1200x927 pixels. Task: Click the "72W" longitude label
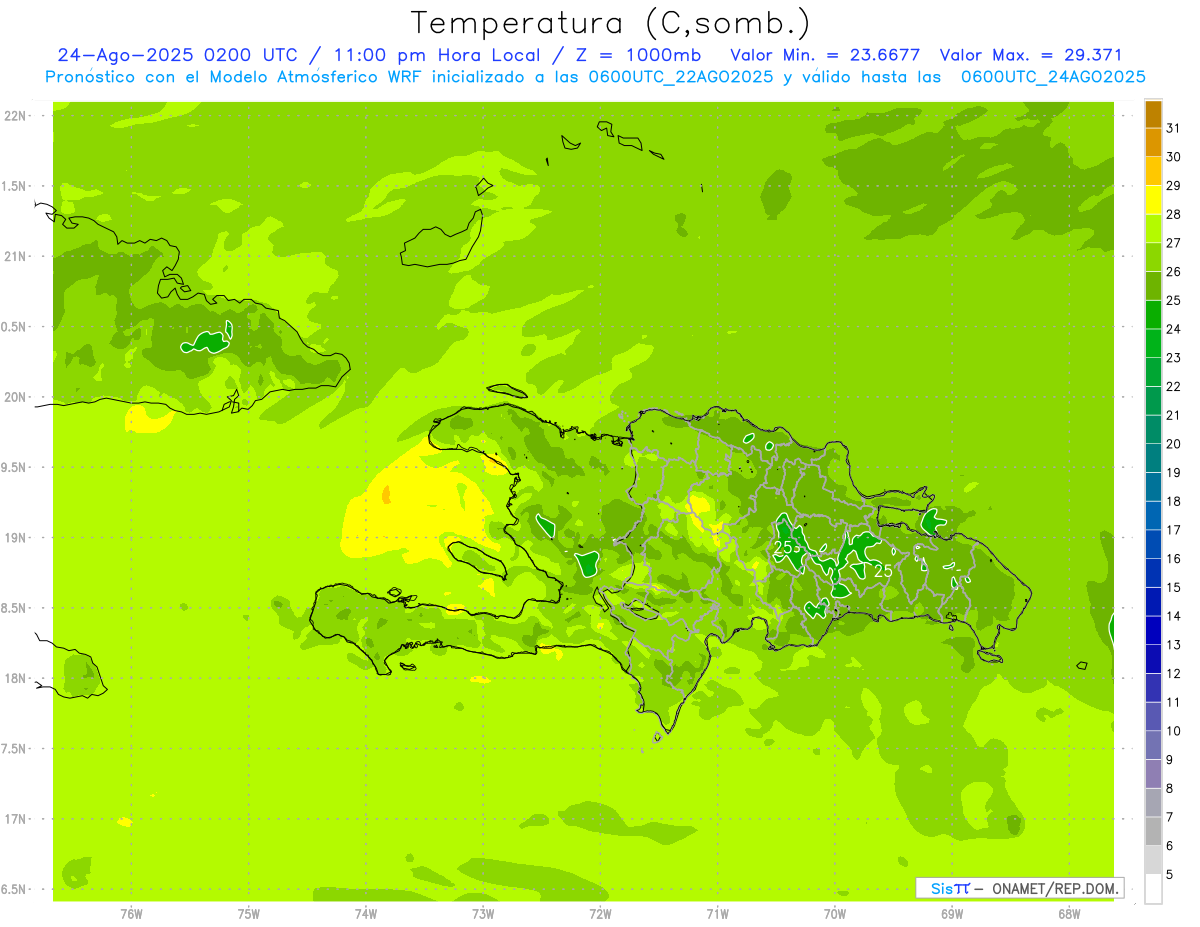(600, 914)
